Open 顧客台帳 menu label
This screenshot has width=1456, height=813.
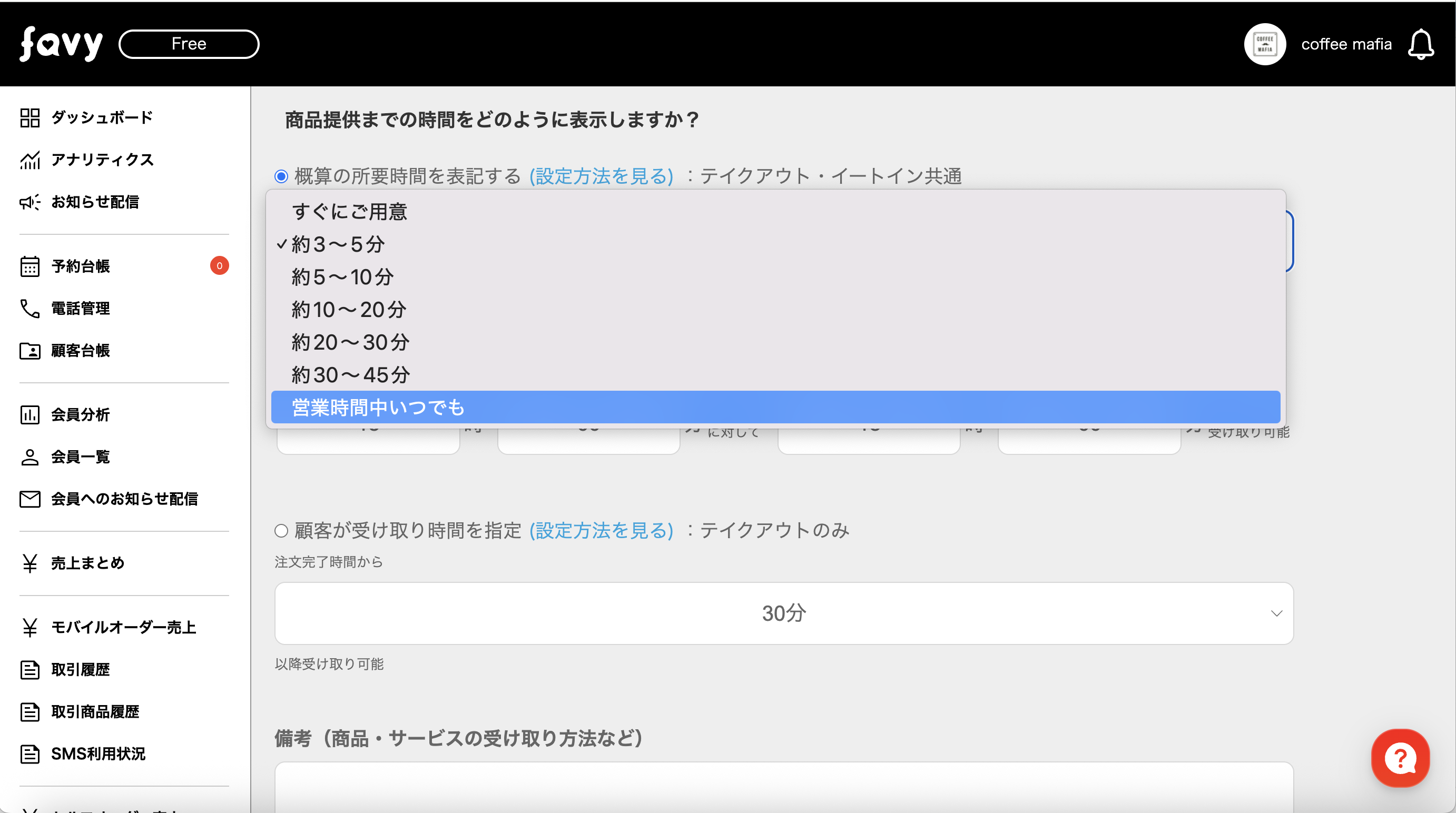click(x=80, y=350)
